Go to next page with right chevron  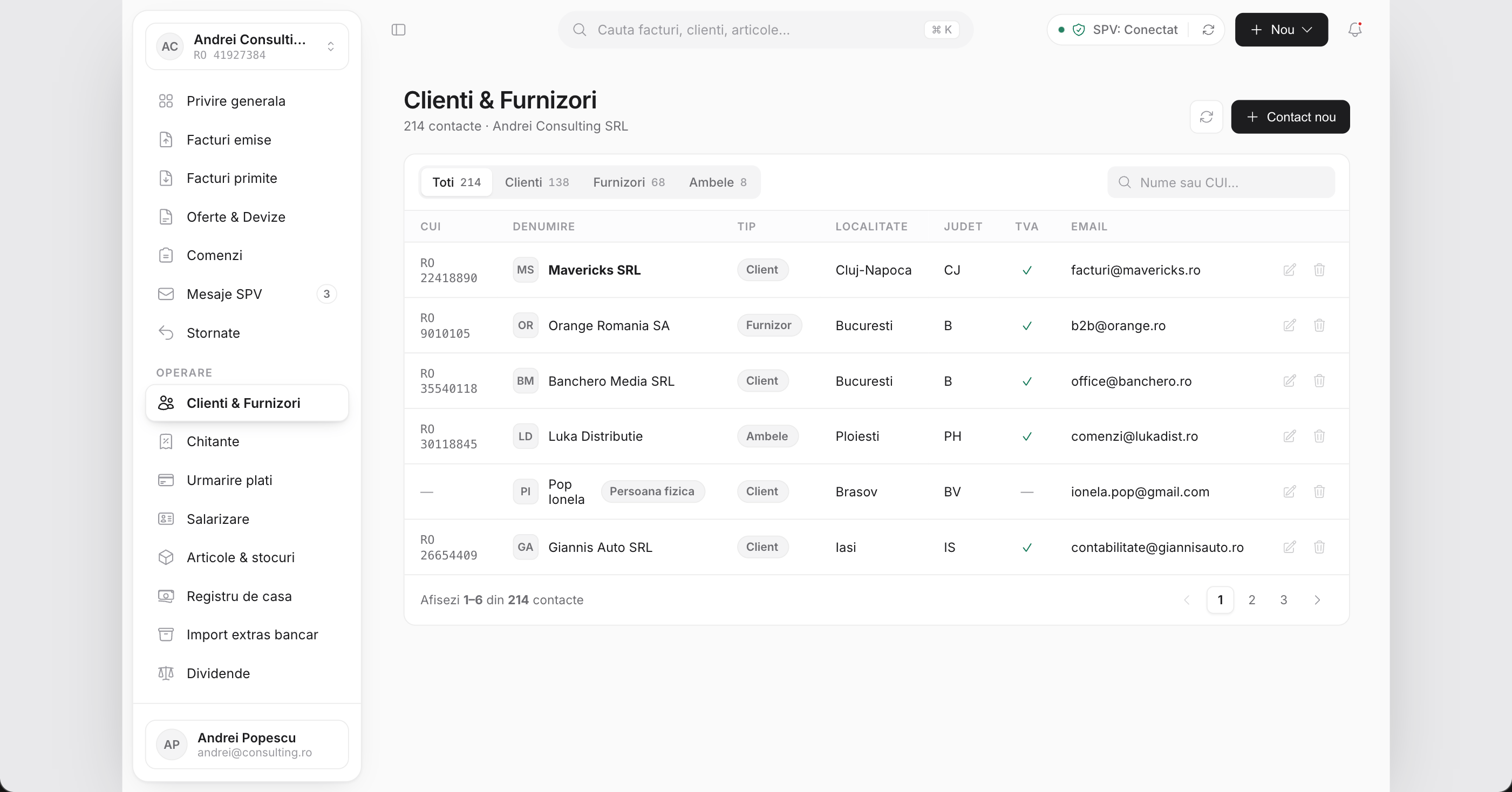click(x=1317, y=599)
